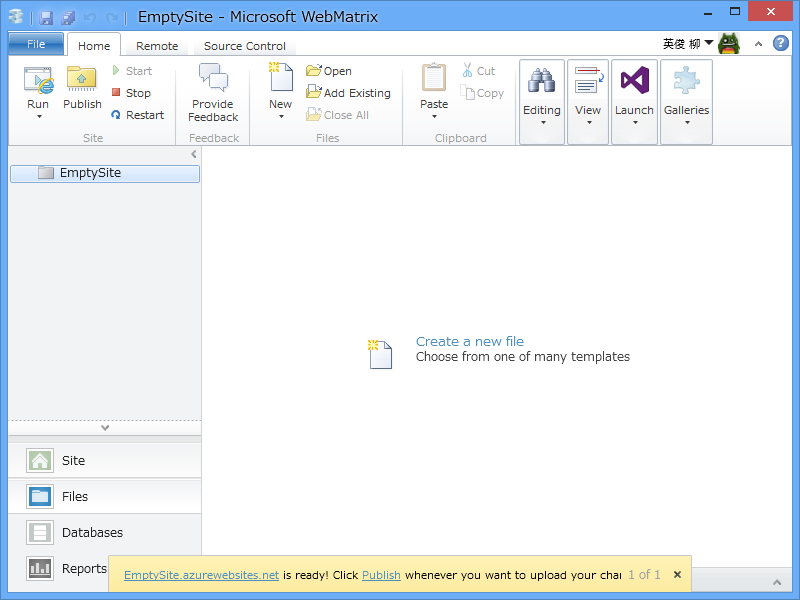The width and height of the screenshot is (800, 600).
Task: Open the Files workspace
Action: (x=105, y=496)
